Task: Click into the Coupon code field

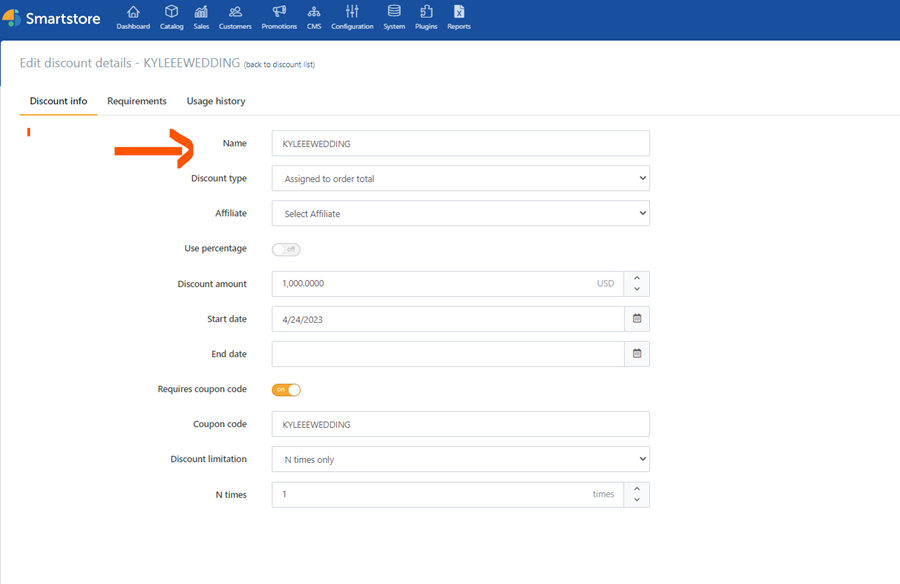Action: [461, 424]
